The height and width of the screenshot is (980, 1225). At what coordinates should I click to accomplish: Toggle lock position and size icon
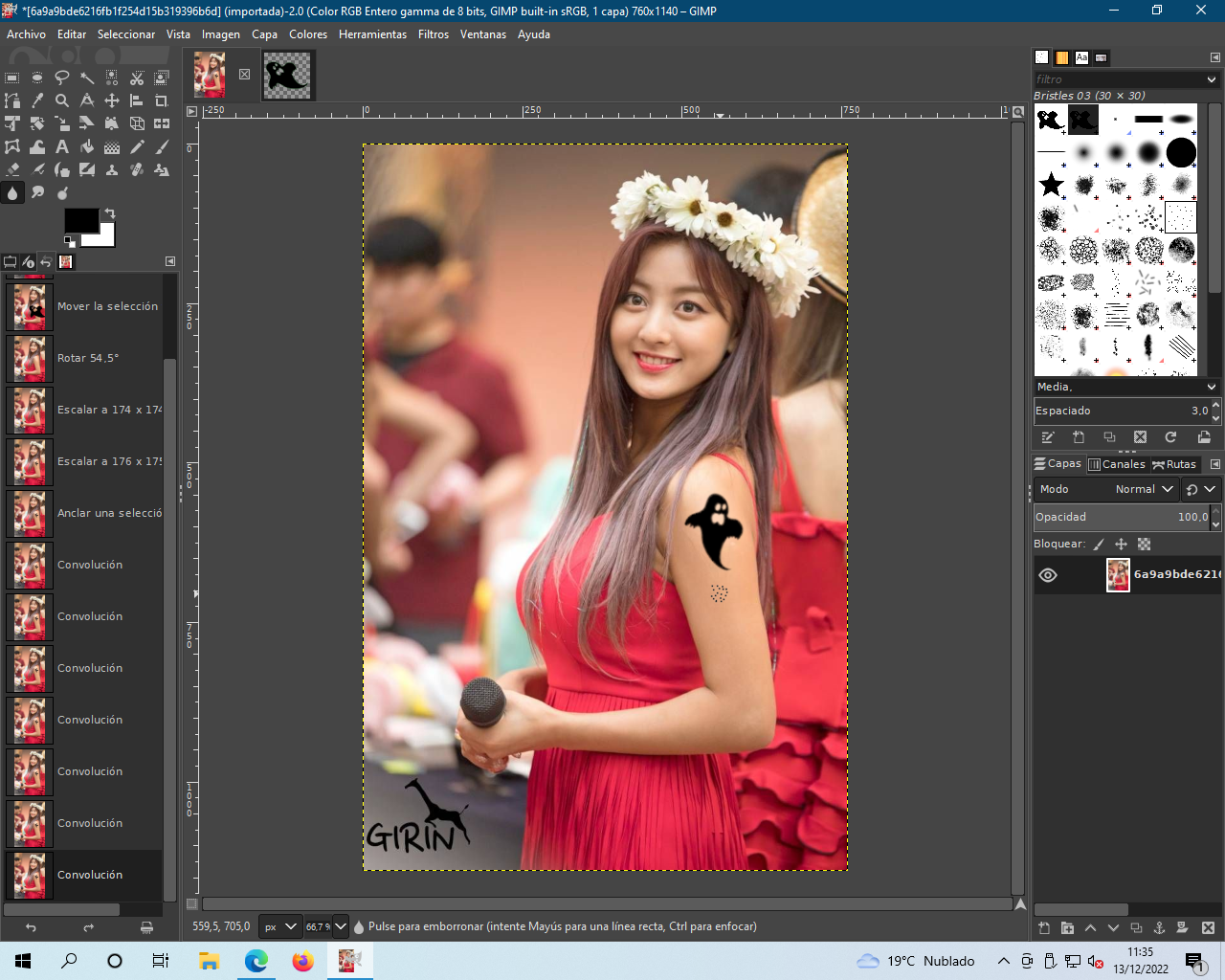1121,544
